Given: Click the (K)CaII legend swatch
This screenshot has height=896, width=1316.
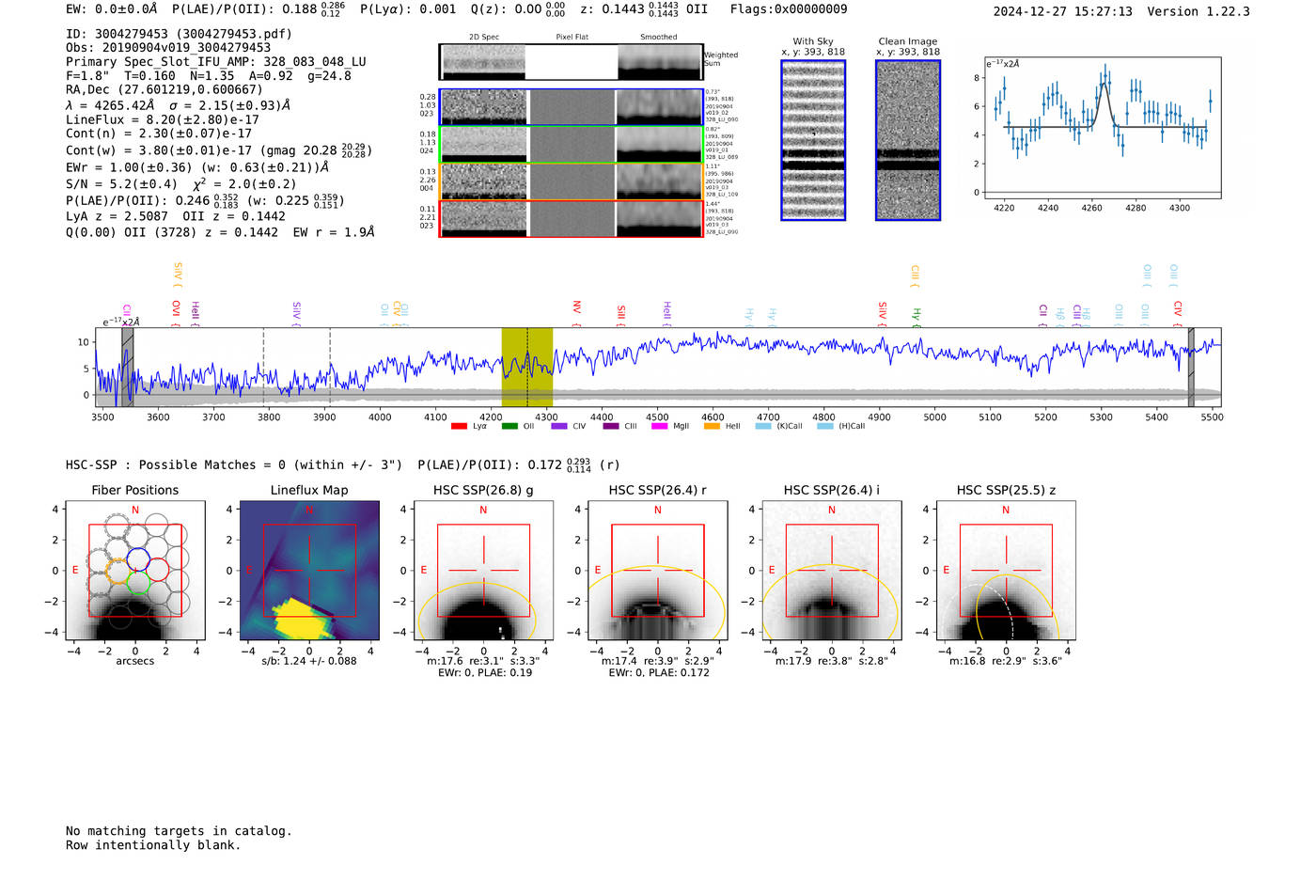Looking at the screenshot, I should pos(762,426).
